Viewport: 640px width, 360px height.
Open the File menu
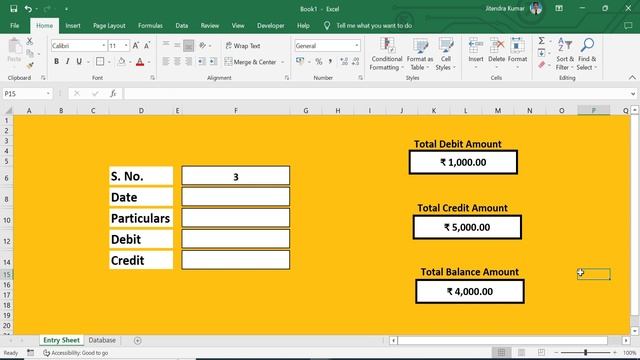point(15,25)
